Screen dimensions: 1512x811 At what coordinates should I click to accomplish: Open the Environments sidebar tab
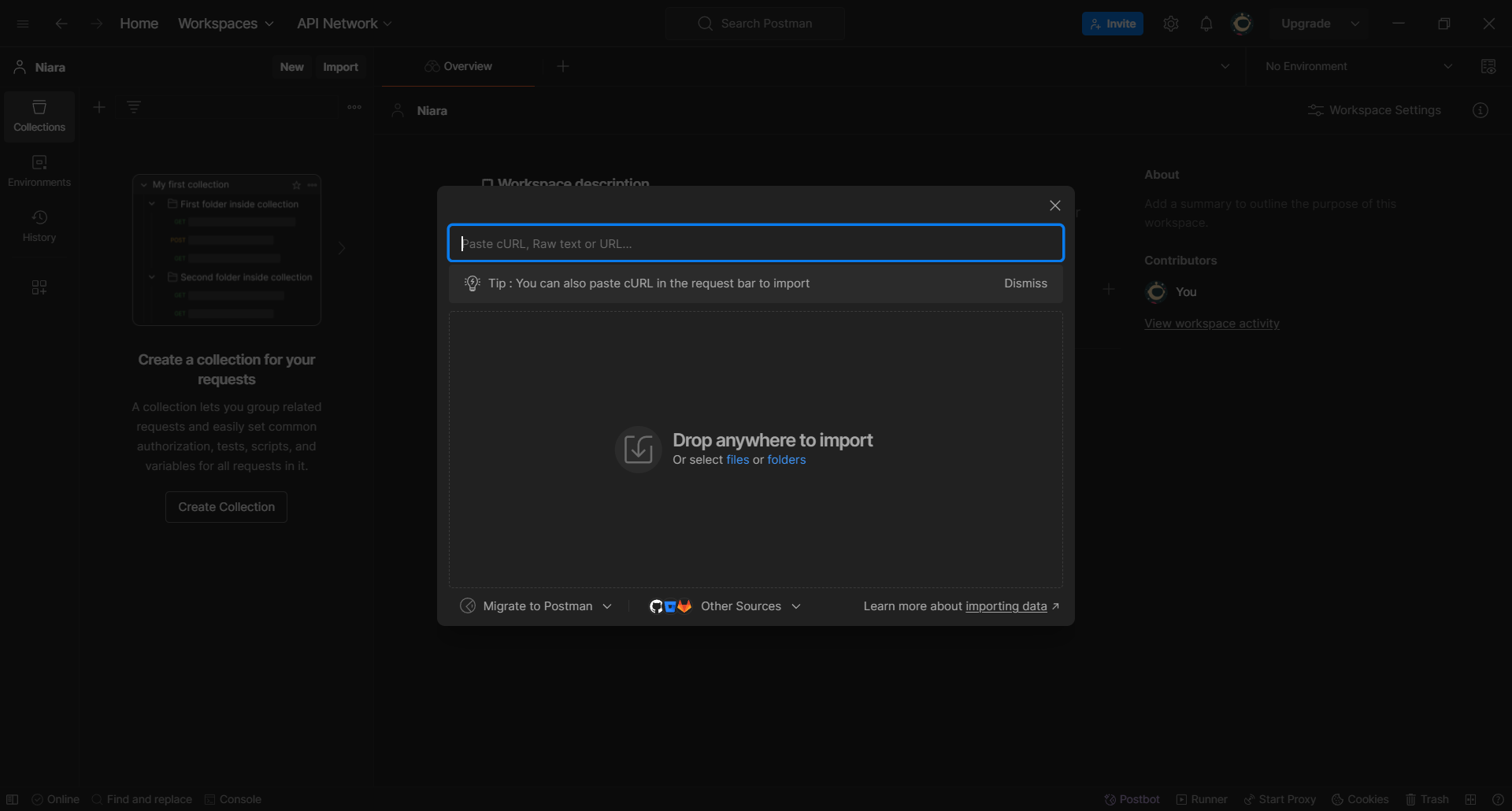pyautogui.click(x=39, y=172)
